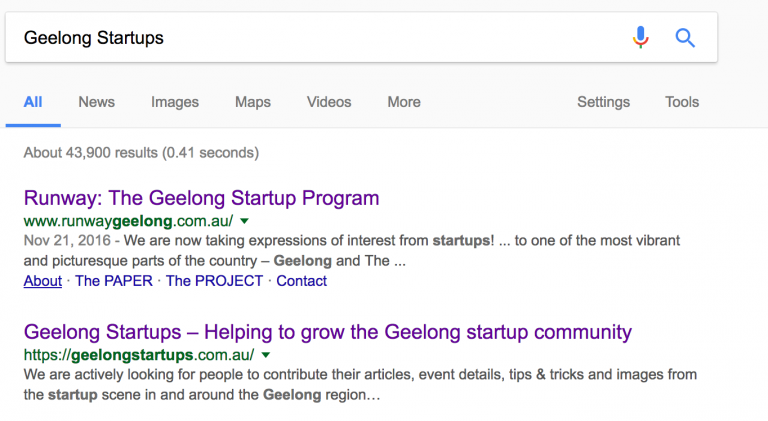Expand the More search categories menu

click(x=404, y=102)
